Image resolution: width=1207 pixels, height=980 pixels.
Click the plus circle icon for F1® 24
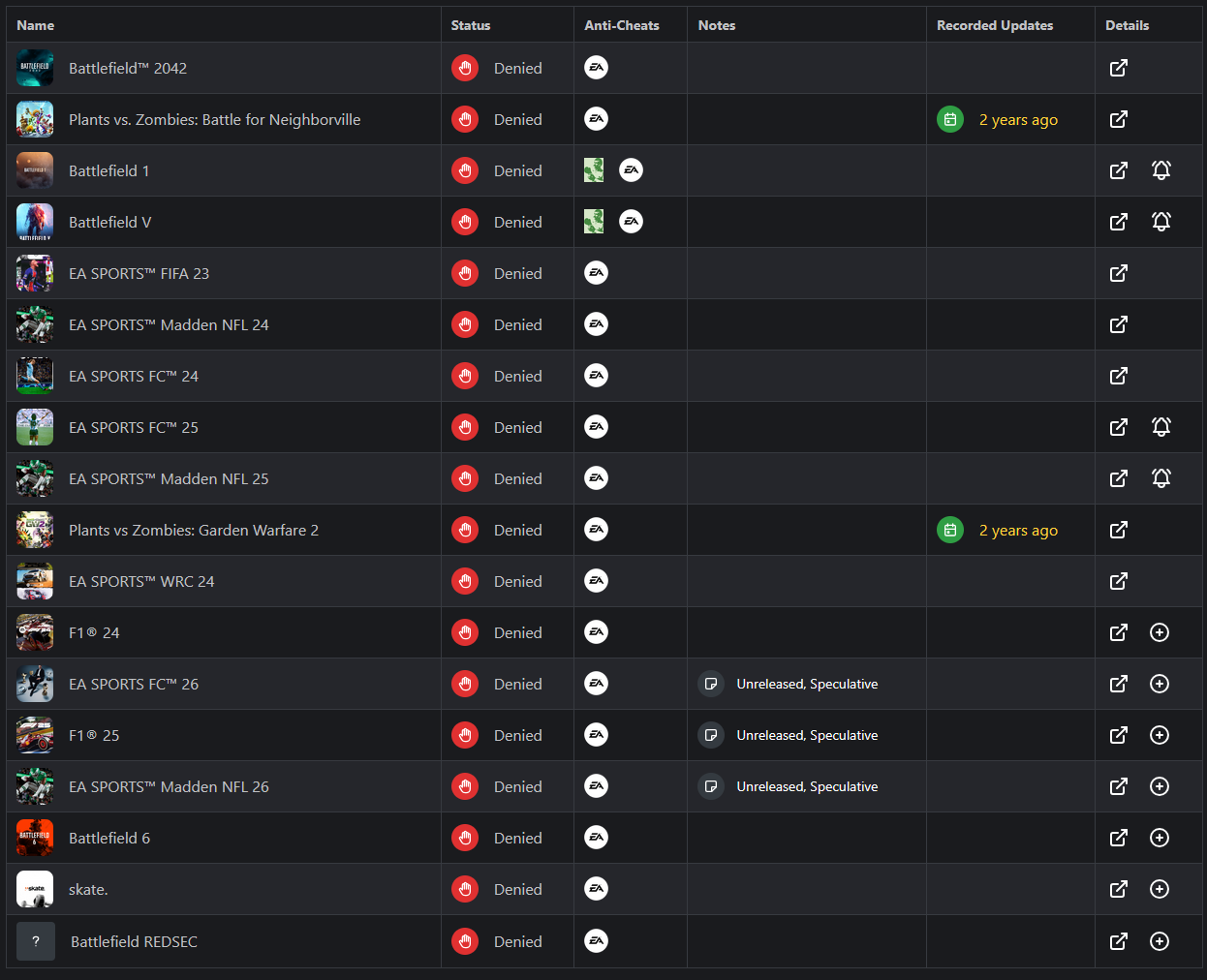1160,632
